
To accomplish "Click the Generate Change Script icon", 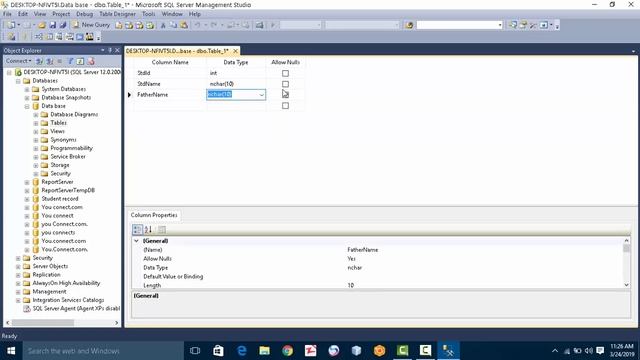I will coord(11,37).
